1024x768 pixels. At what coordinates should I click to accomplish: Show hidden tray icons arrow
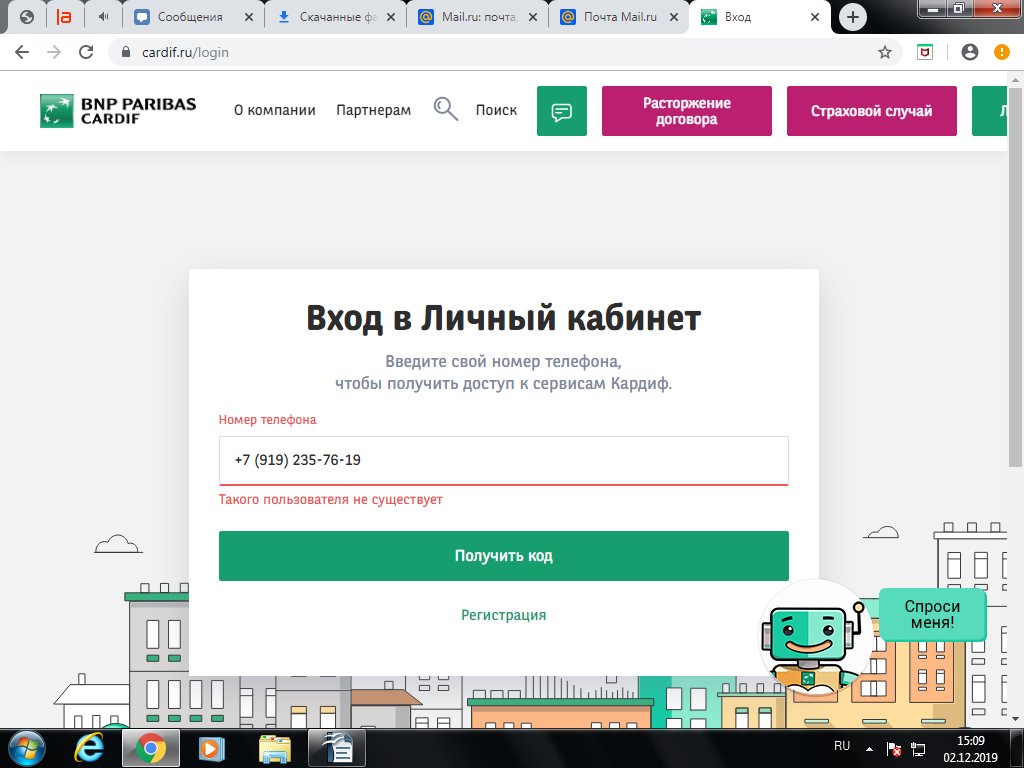869,748
